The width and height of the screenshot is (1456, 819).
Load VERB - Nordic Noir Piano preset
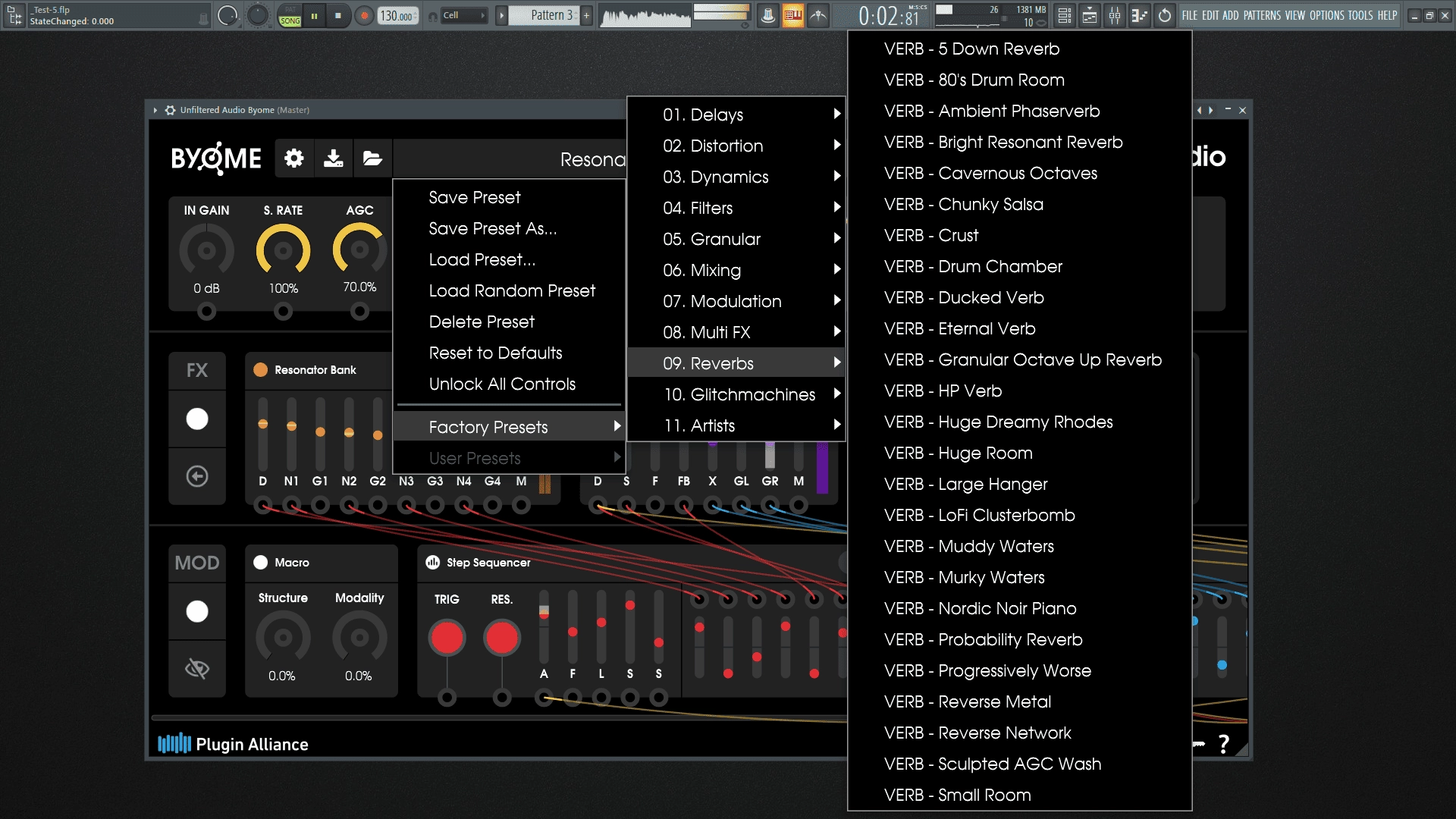(x=1019, y=608)
